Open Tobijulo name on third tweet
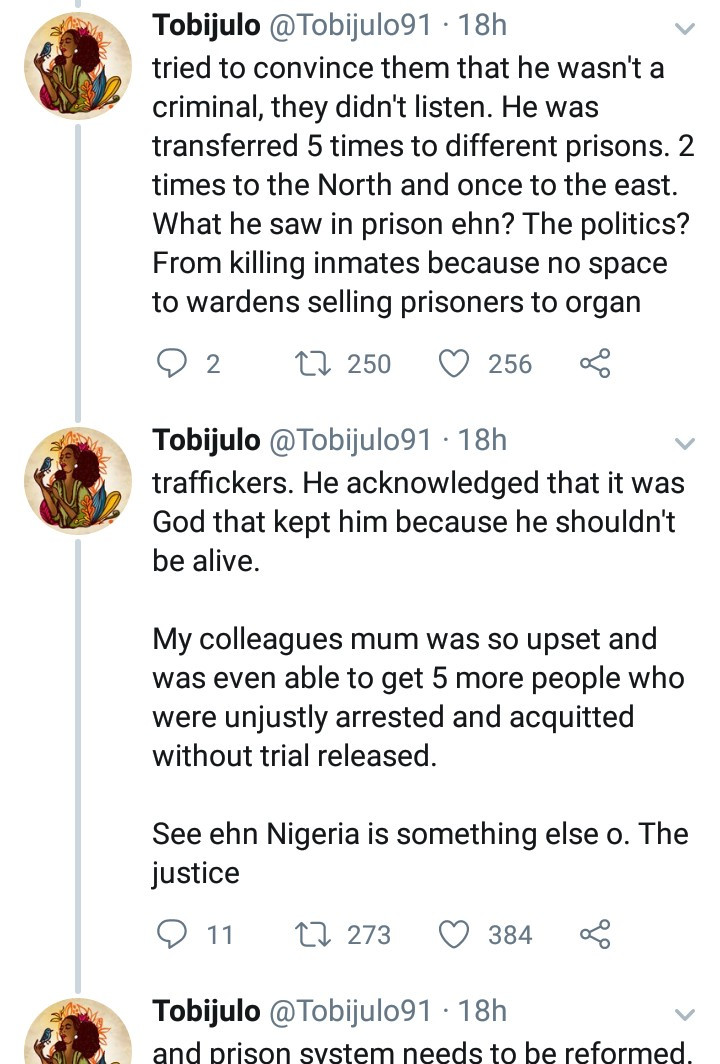The height and width of the screenshot is (1064, 720). (205, 1011)
